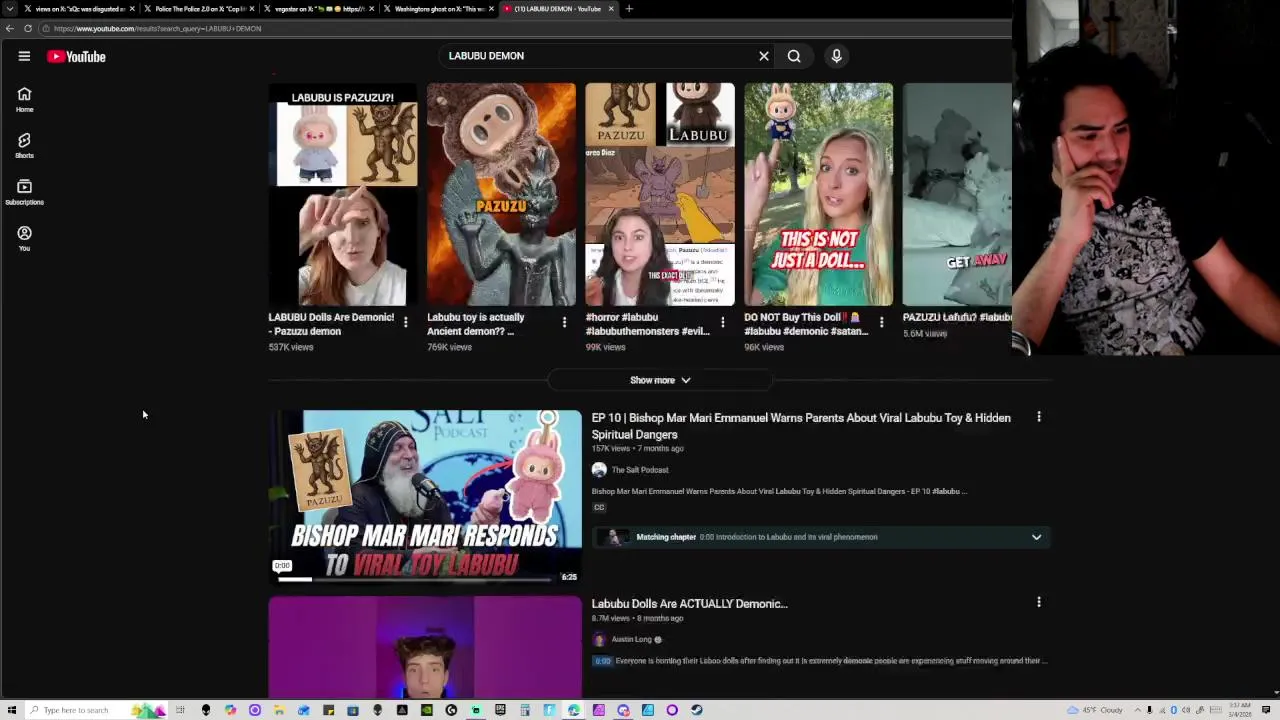1280x720 pixels.
Task: Open DO NOT Buy This Doll short title
Action: click(806, 324)
